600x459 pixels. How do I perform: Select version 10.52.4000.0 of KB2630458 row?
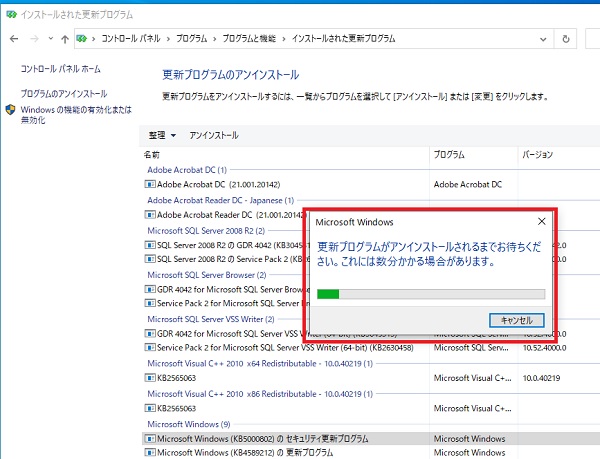coord(545,348)
